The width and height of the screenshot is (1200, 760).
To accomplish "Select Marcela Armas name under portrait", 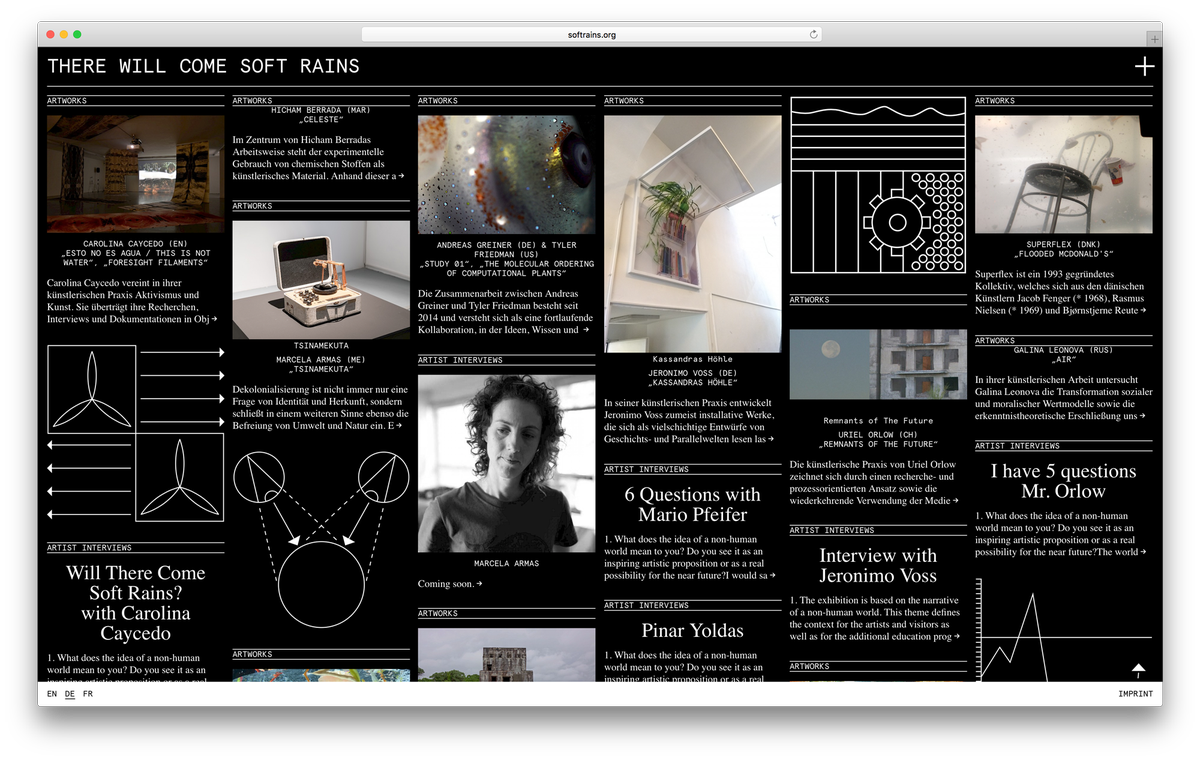I will (x=507, y=564).
